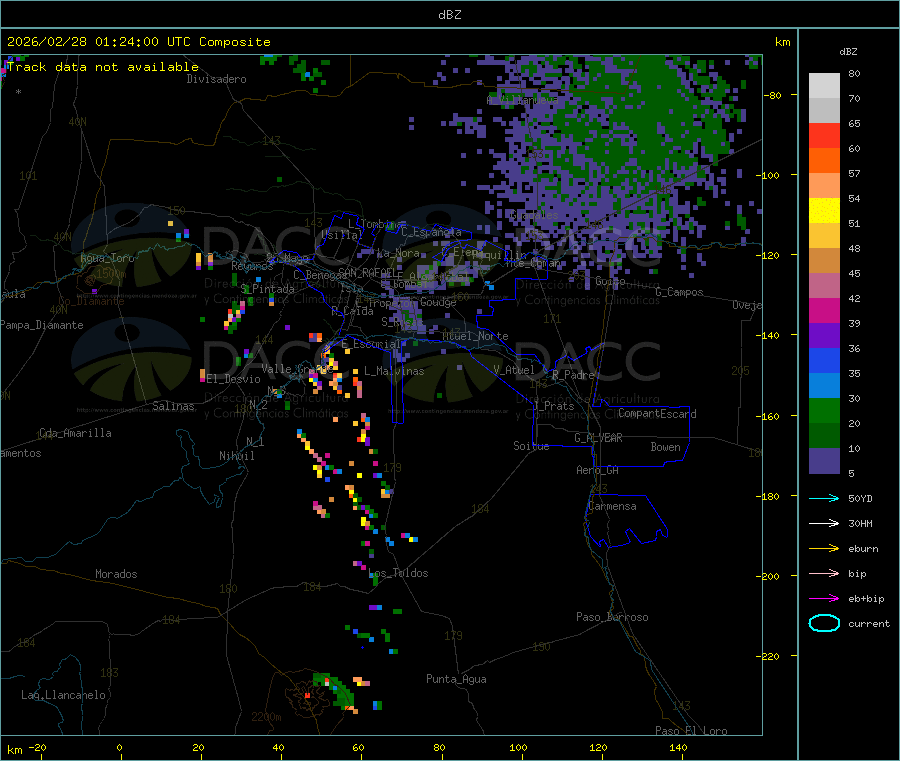The width and height of the screenshot is (900, 761).
Task: Click the yellow eburn arrow icon
Action: coord(824,548)
